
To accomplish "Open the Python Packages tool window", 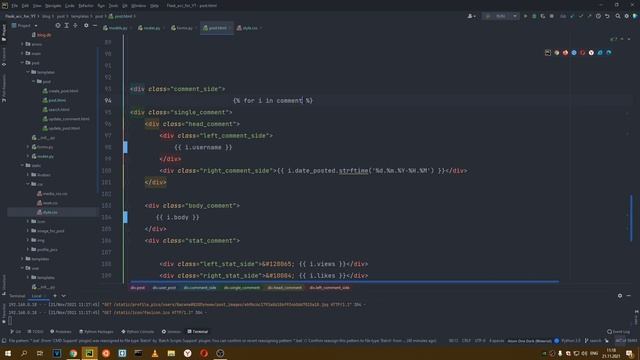I will (96, 331).
